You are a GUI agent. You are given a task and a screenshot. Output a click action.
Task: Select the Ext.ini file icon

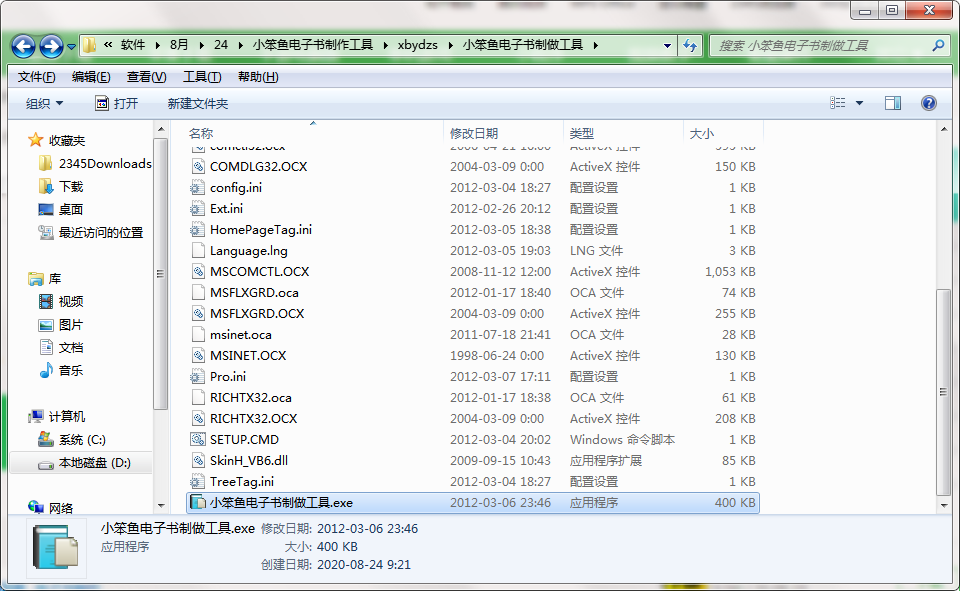click(198, 209)
